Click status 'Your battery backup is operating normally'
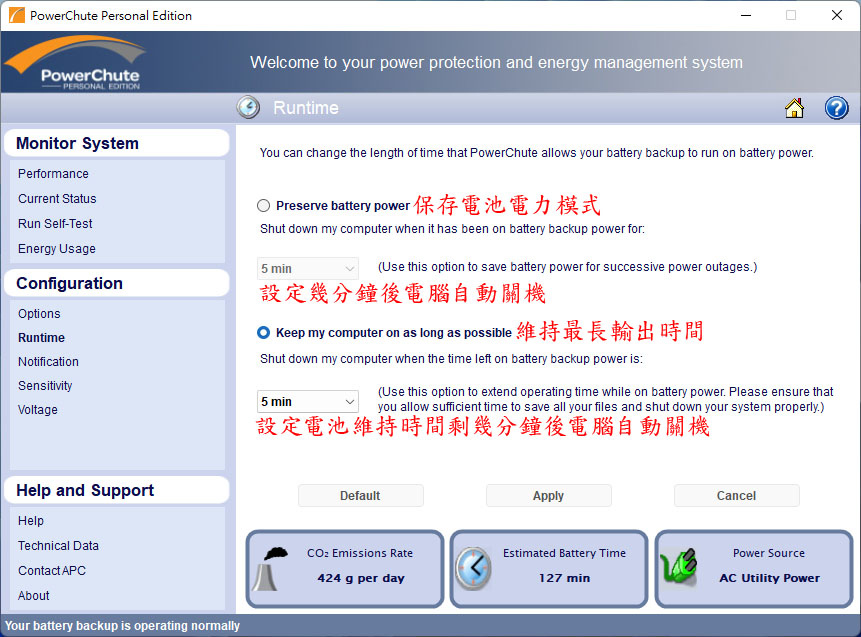This screenshot has height=637, width=861. coord(122,626)
